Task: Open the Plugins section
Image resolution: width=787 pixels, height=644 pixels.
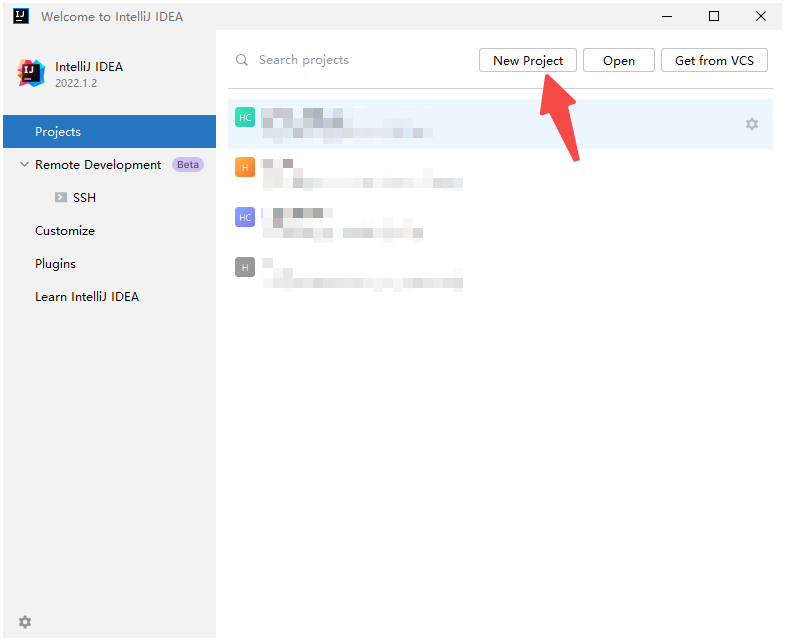Action: click(x=55, y=264)
